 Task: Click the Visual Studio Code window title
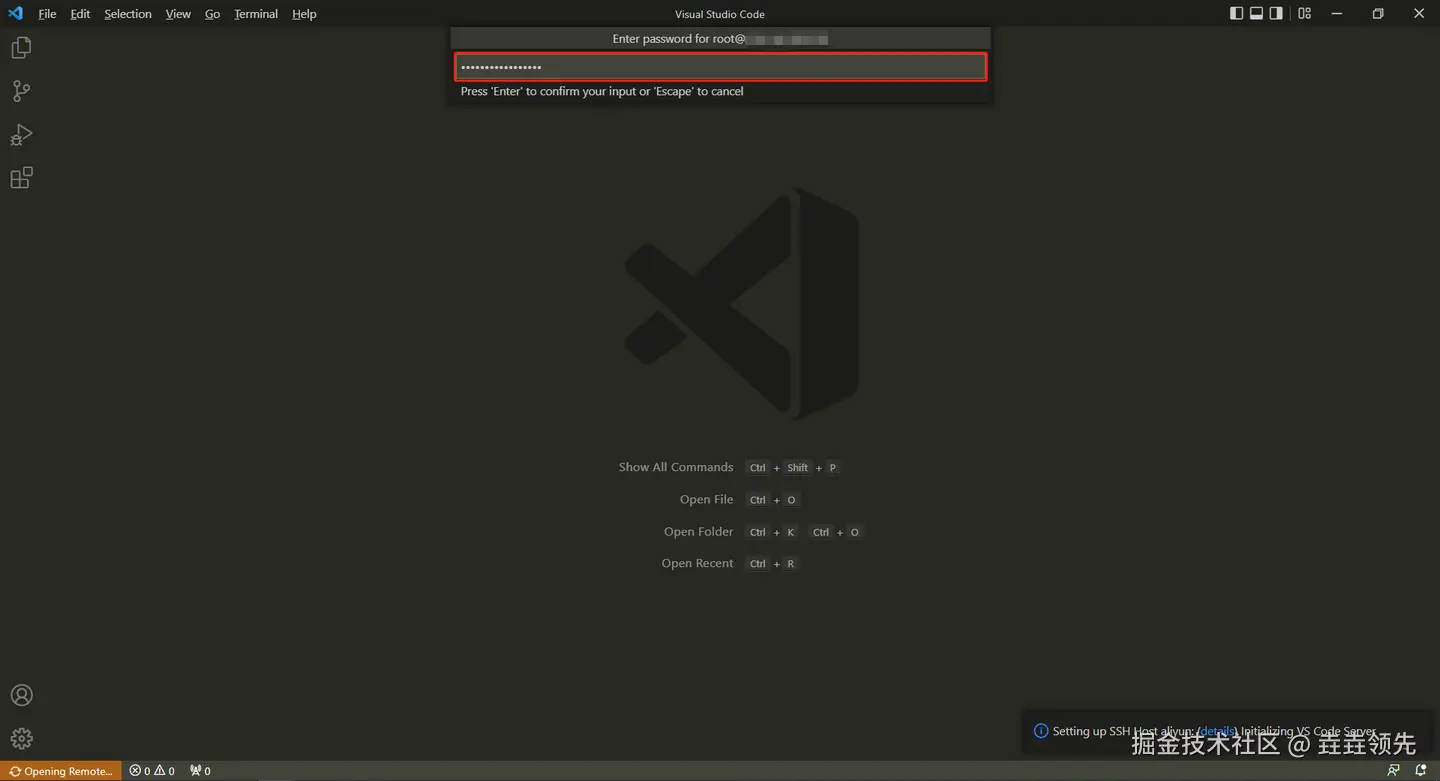720,14
